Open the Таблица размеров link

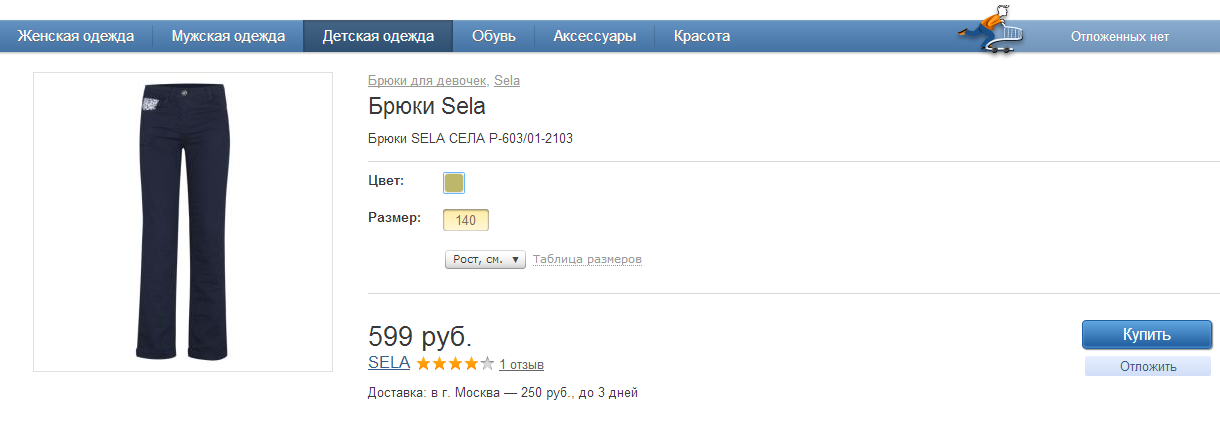[x=587, y=260]
